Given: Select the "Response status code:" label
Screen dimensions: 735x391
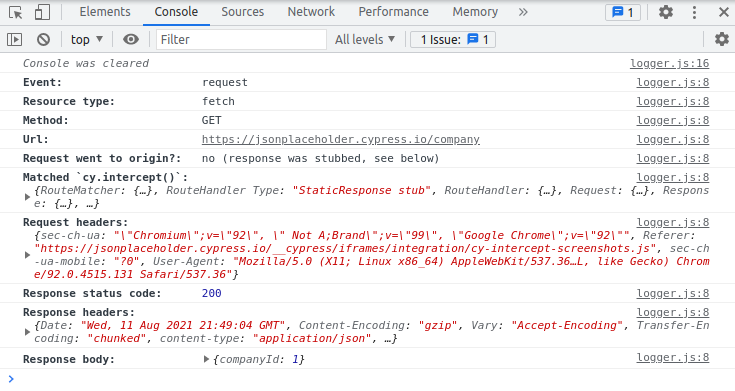Looking at the screenshot, I should 92,293.
